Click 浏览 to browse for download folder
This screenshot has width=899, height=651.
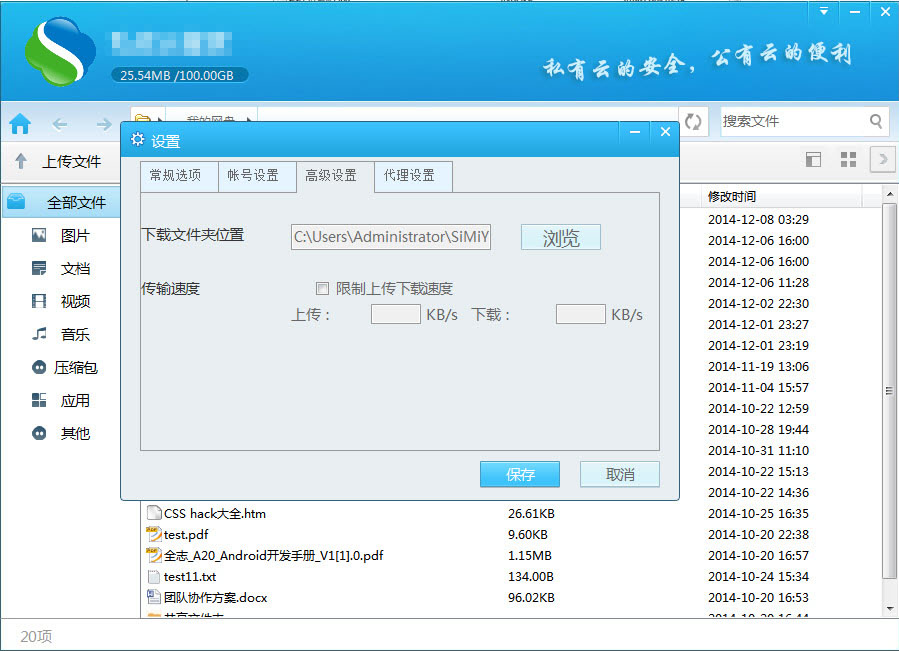click(560, 237)
